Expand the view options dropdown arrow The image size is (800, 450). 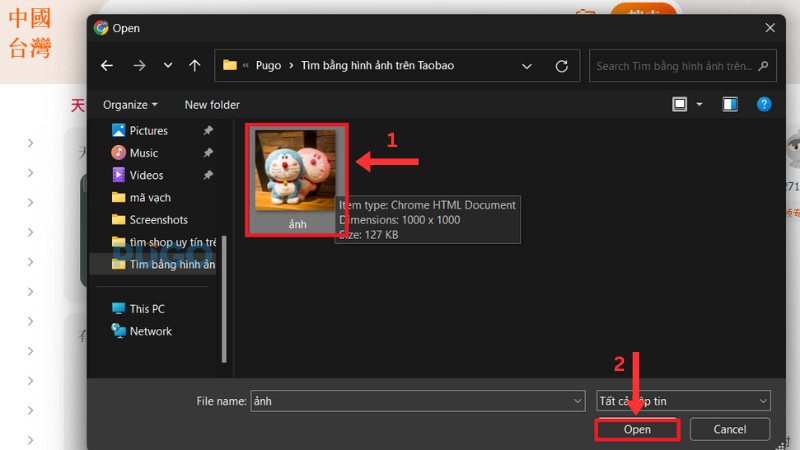[699, 104]
